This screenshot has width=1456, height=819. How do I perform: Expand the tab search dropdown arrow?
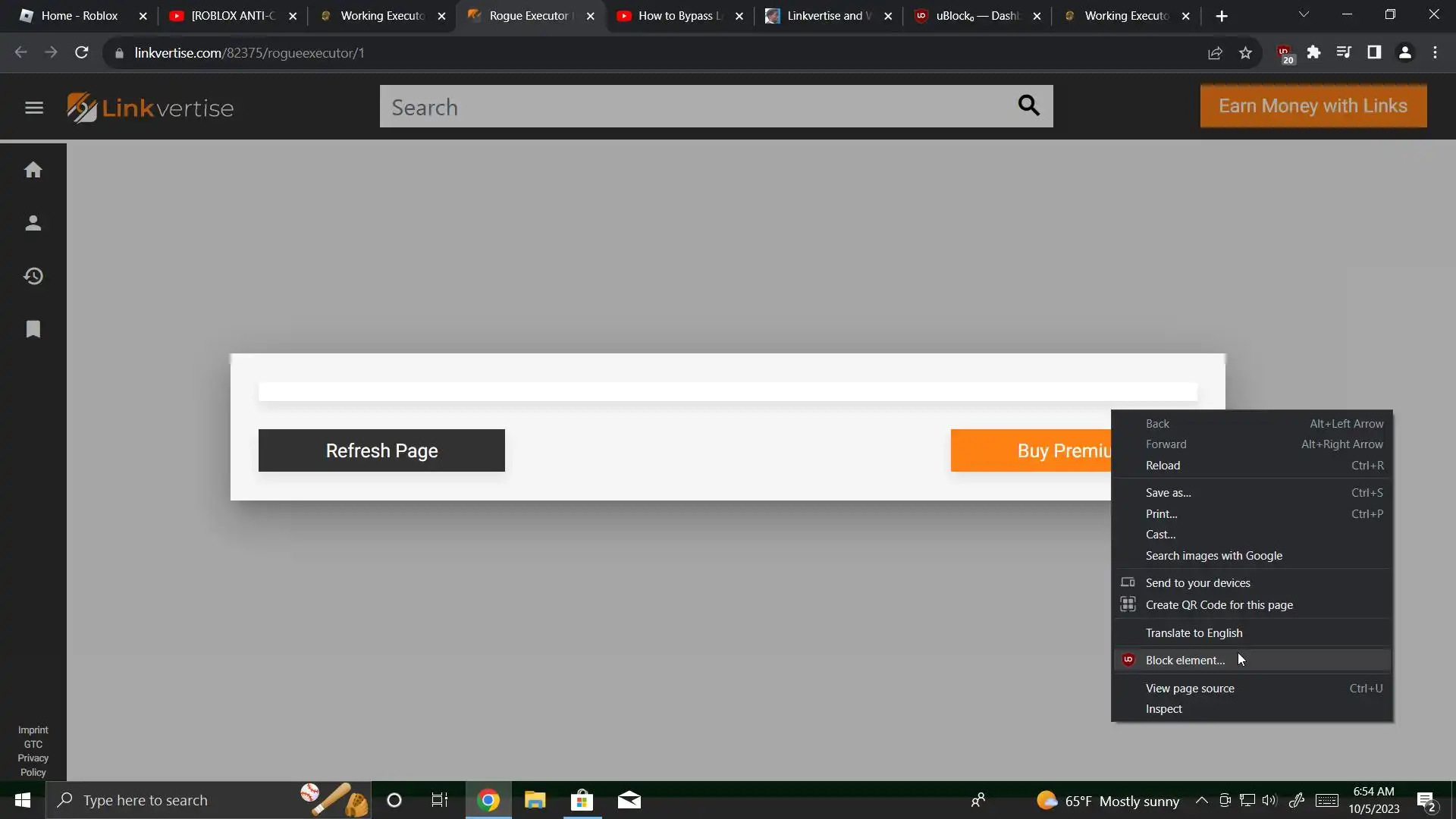[1304, 14]
